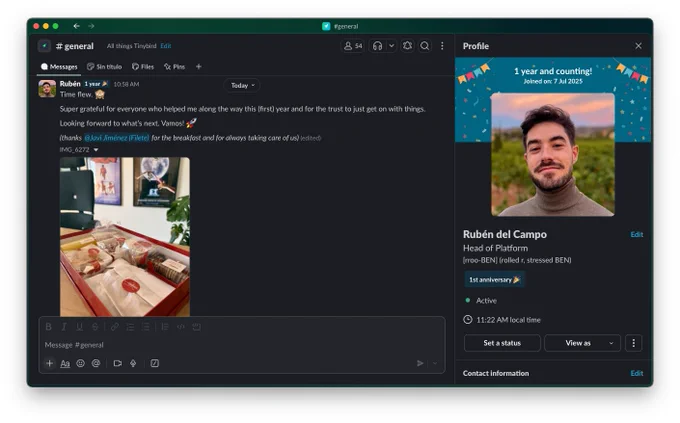Record a video clip with camera icon
Viewport: 680px width, 423px height.
118,363
